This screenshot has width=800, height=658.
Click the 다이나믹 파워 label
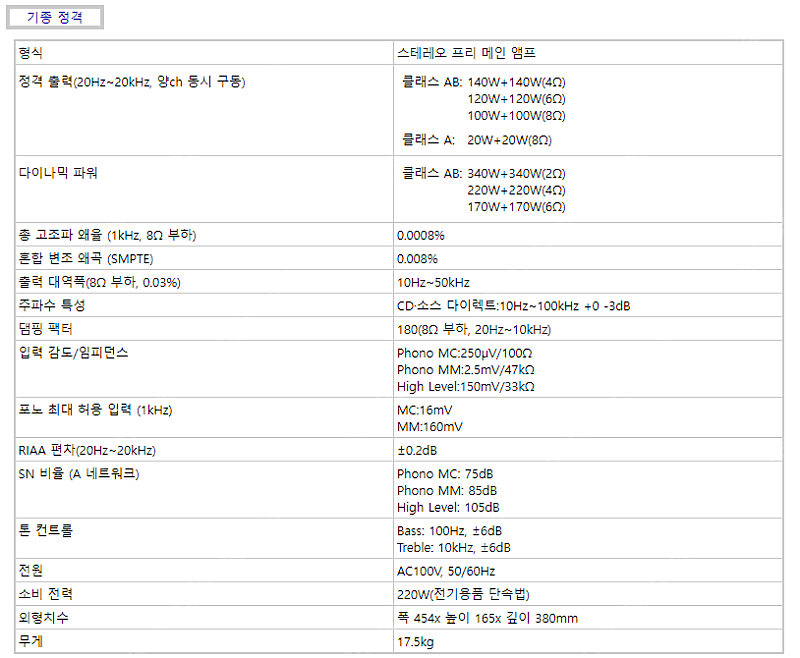(x=58, y=172)
